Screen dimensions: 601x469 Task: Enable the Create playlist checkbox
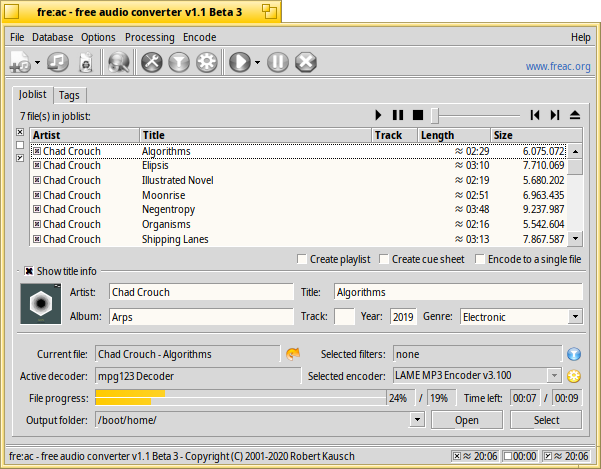tap(302, 259)
